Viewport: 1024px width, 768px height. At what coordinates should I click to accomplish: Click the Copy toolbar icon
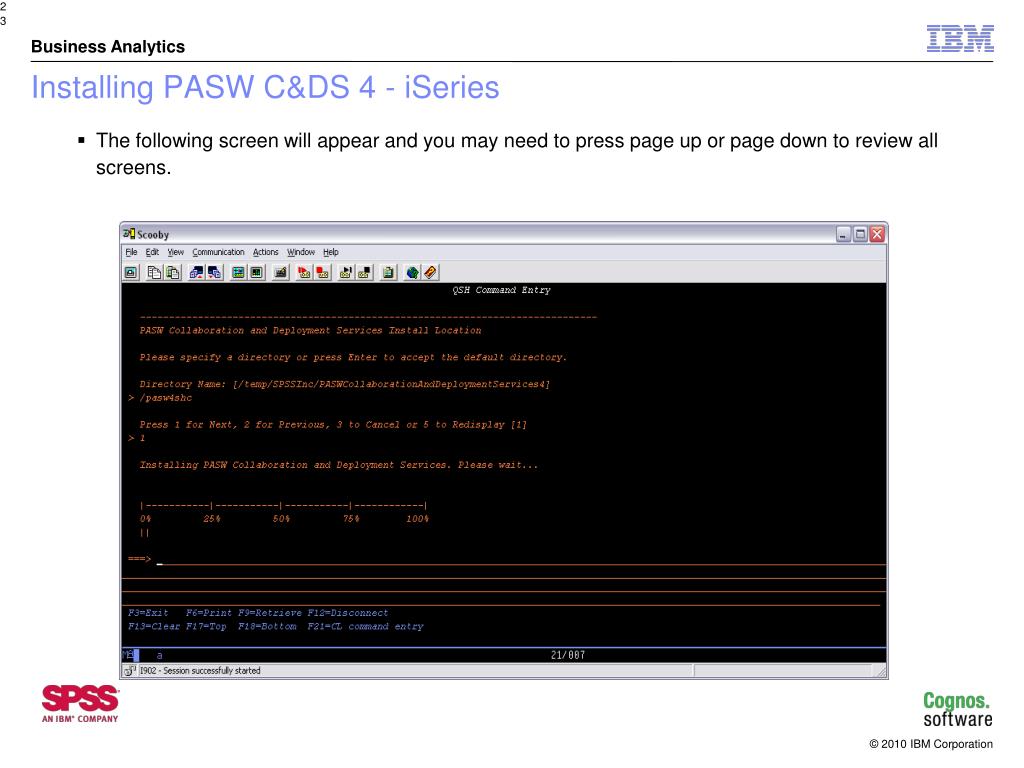(154, 273)
